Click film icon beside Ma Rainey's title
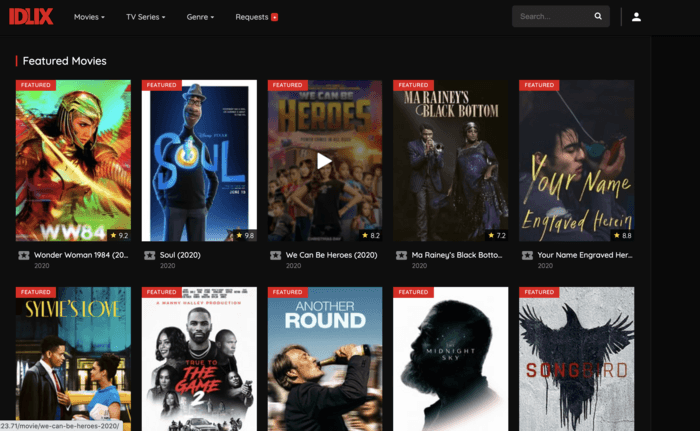This screenshot has height=431, width=700. click(401, 255)
